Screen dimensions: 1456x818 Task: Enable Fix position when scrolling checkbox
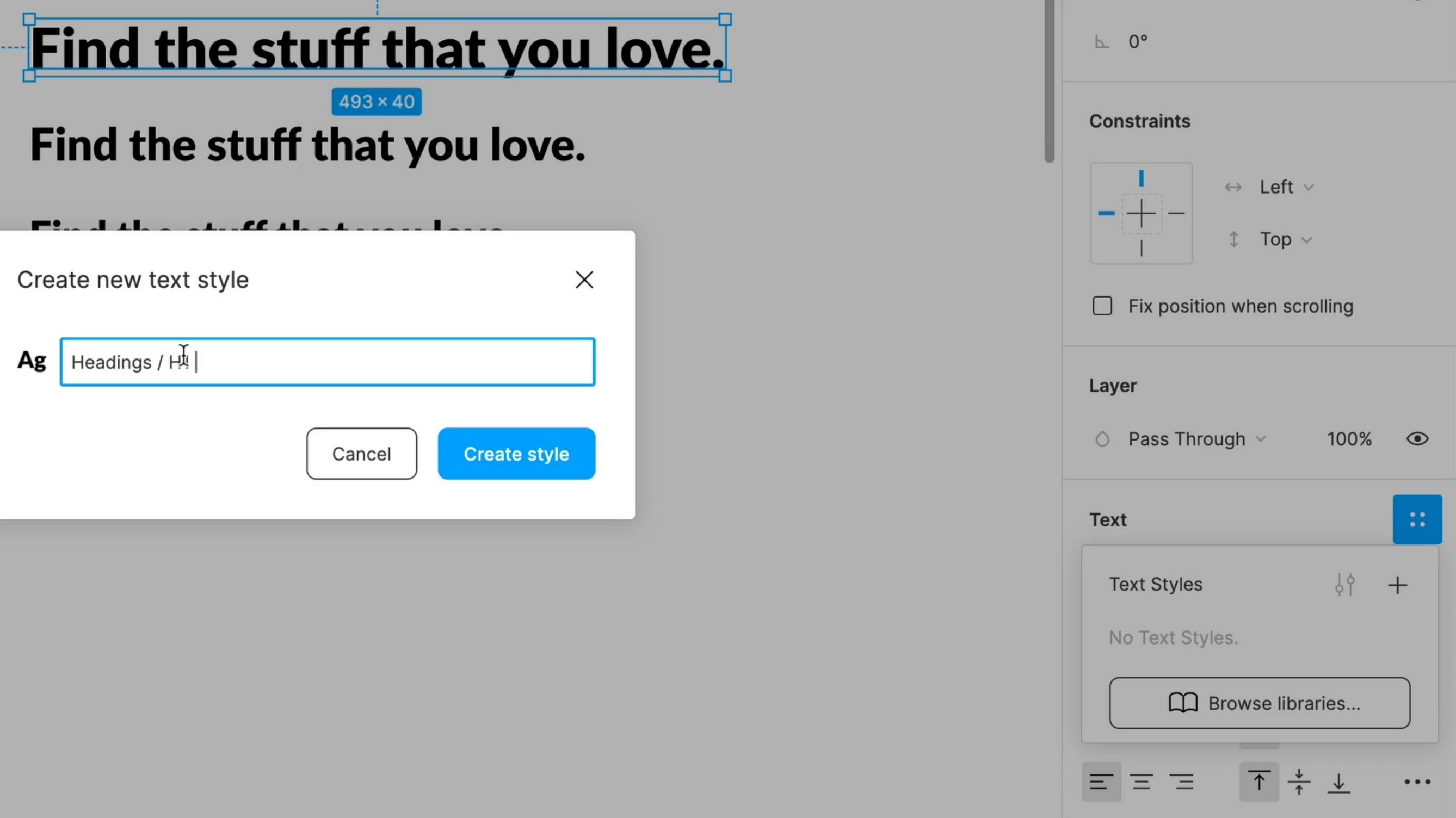click(1102, 306)
